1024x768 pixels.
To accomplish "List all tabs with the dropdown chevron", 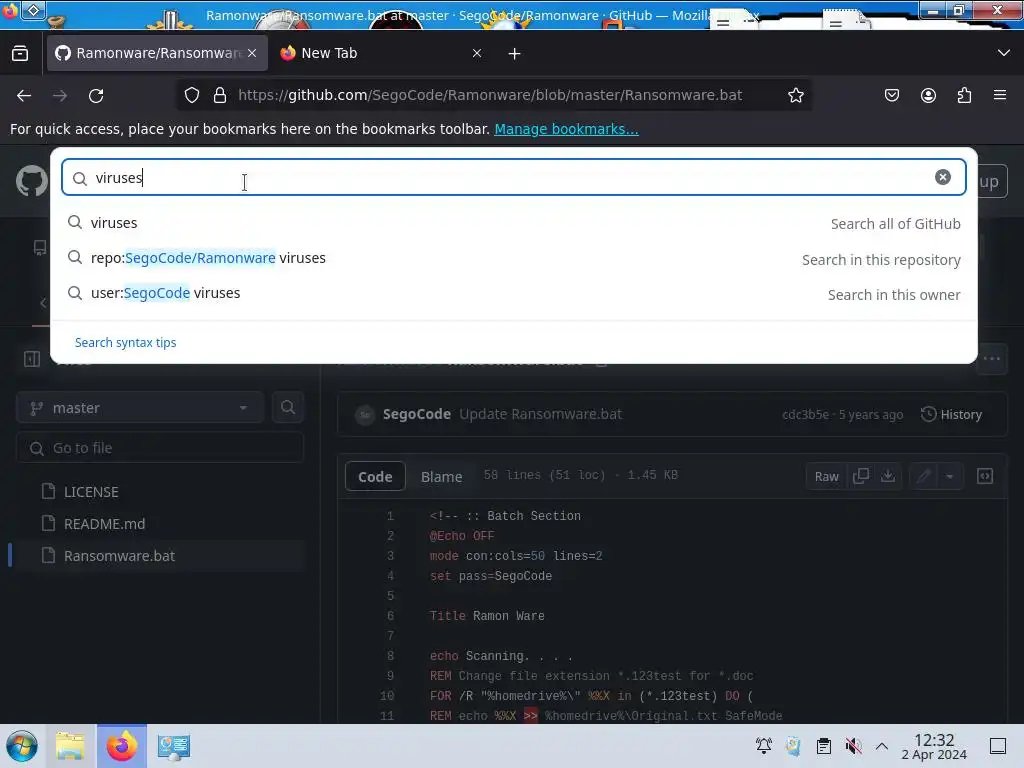I will point(1004,53).
